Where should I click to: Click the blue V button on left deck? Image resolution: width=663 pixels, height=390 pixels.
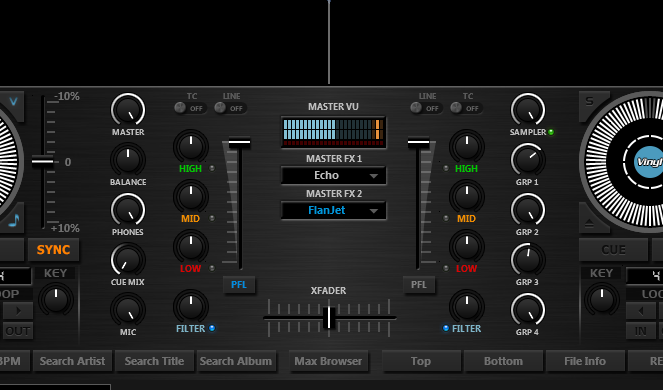[x=13, y=102]
